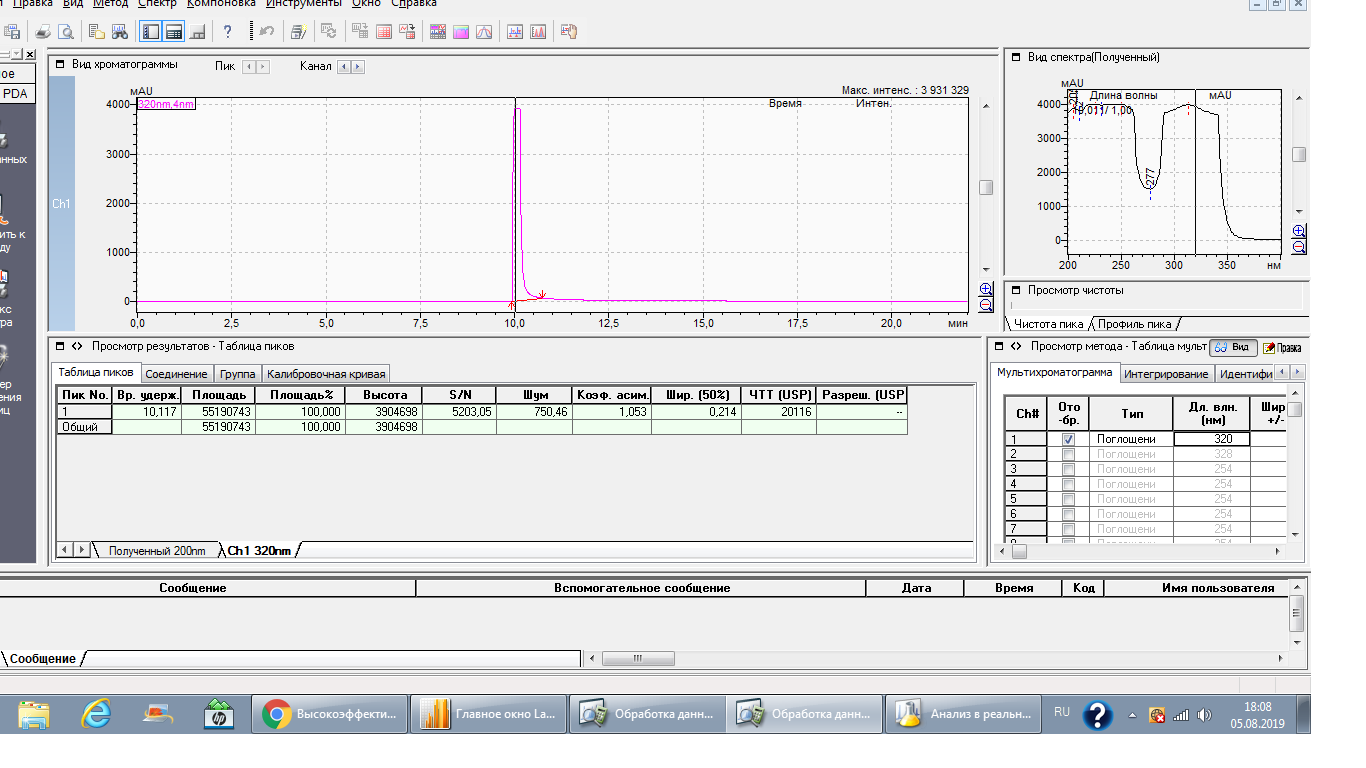
Task: Click the blue question mark help icon
Action: coord(228,32)
